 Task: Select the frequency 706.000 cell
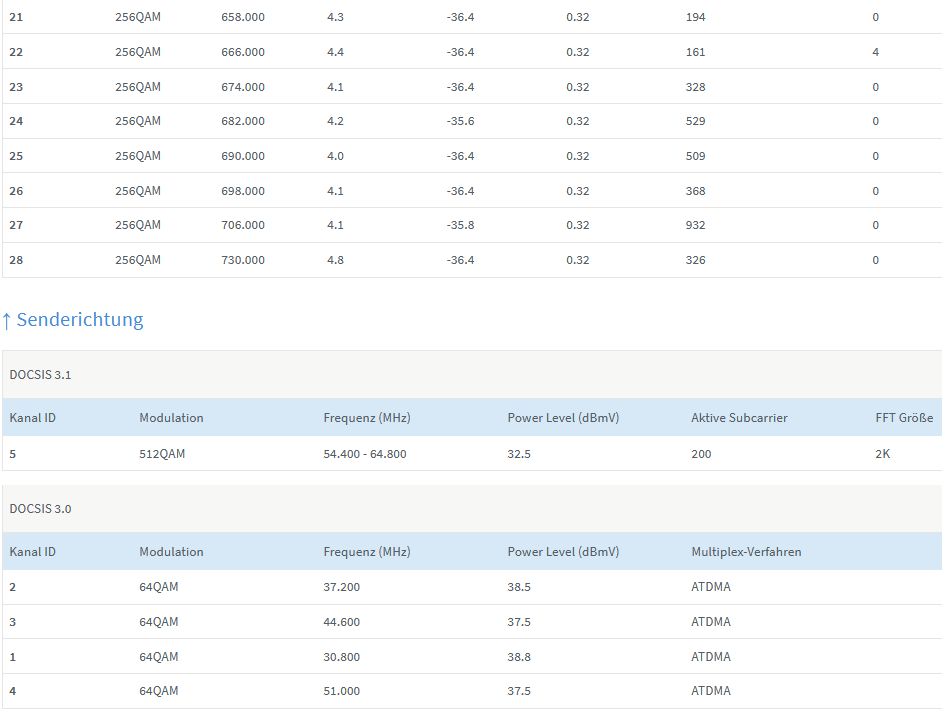[243, 225]
